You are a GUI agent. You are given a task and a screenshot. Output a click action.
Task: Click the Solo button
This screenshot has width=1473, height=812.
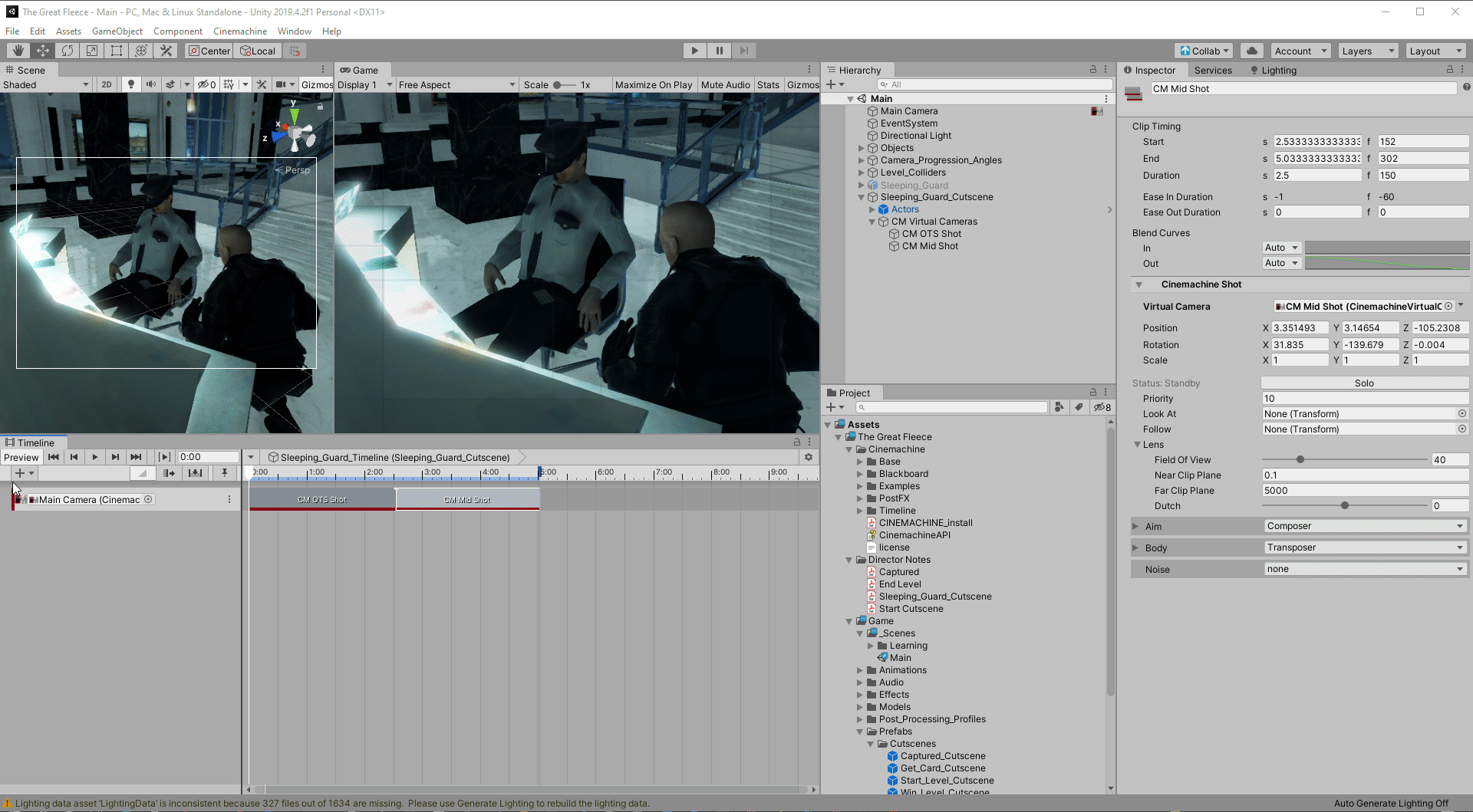coord(1364,383)
